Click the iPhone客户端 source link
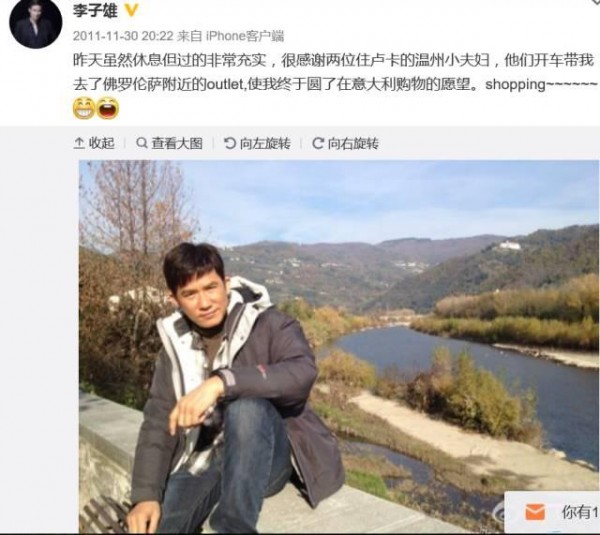 245,36
